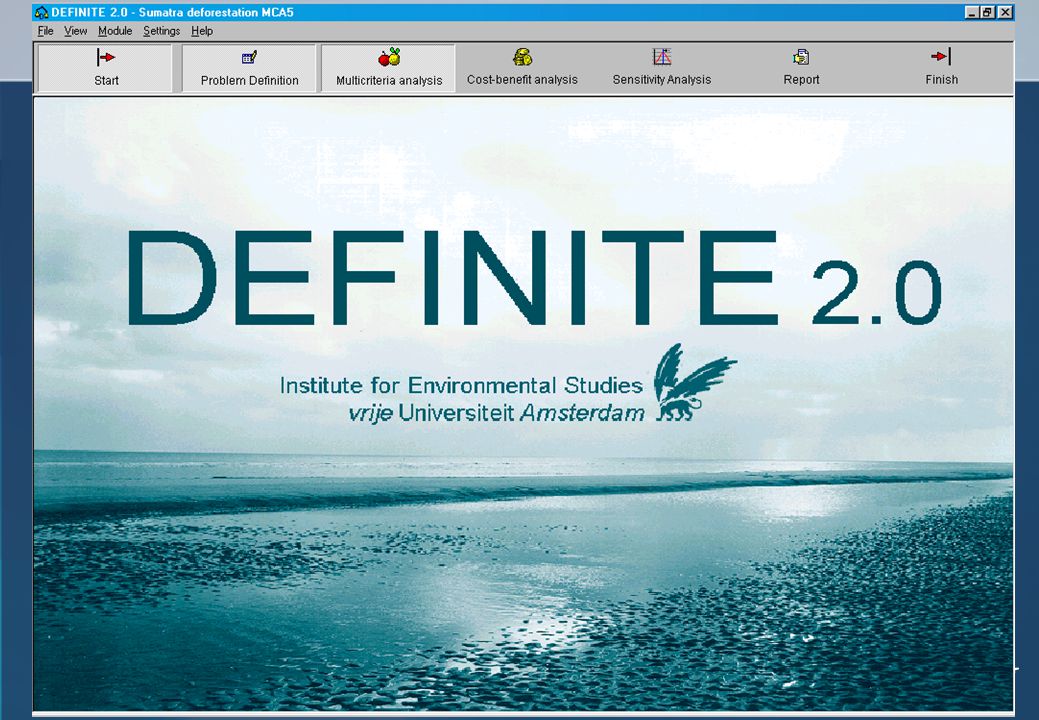This screenshot has width=1039, height=720.
Task: Open Multicriteria analysis module
Action: [x=388, y=68]
